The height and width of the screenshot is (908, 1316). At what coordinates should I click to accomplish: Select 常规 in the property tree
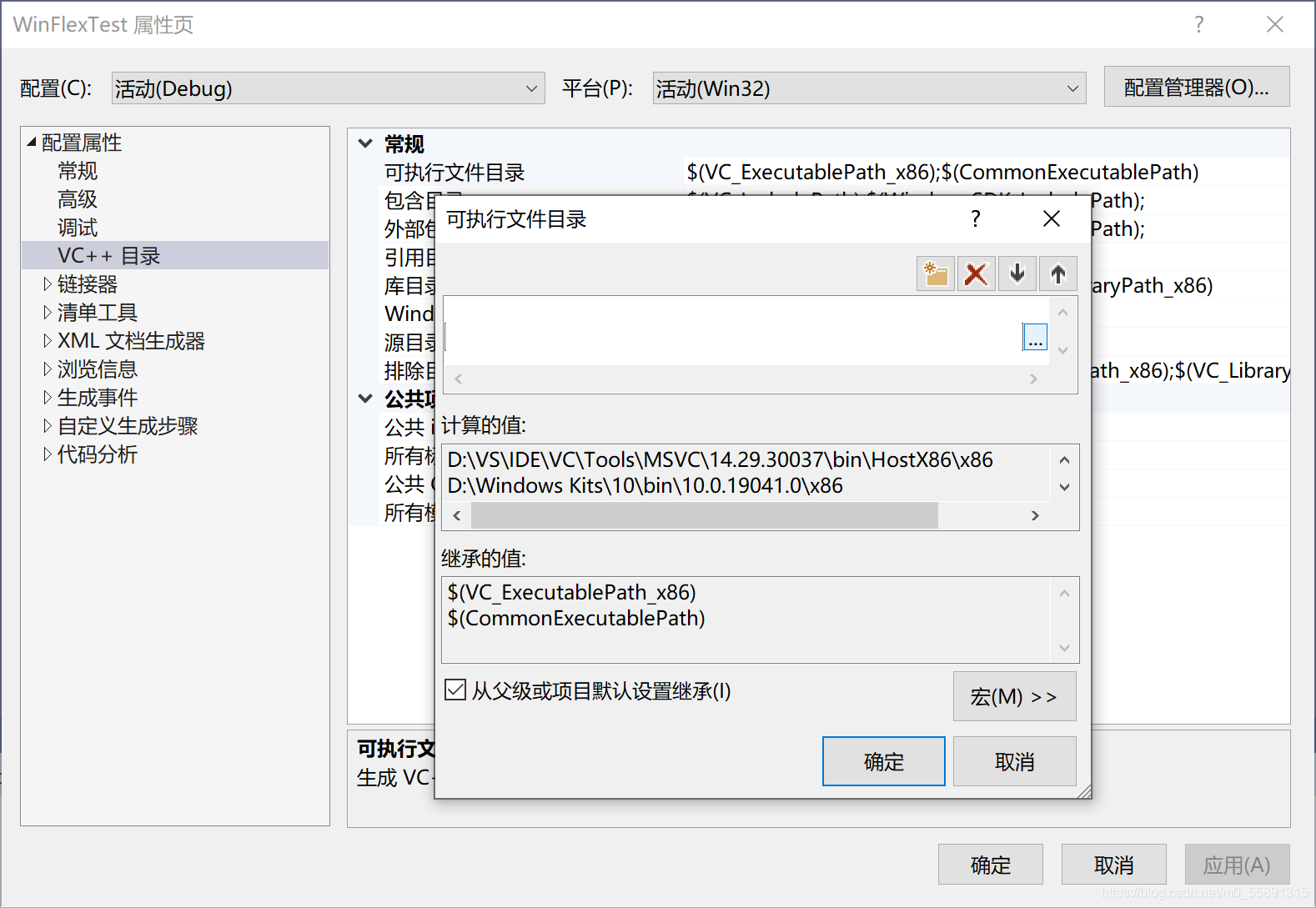pos(78,171)
